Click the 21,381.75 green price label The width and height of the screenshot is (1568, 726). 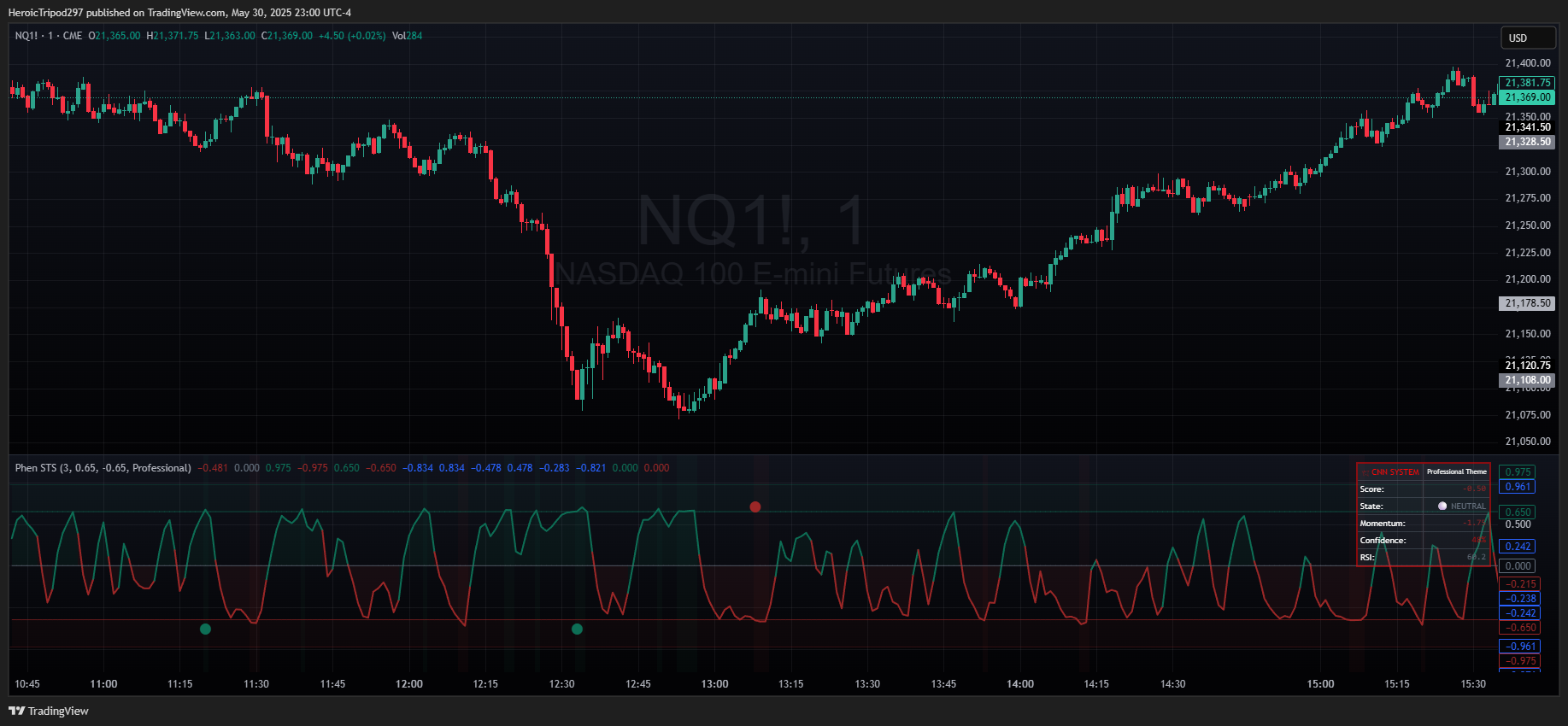1527,83
